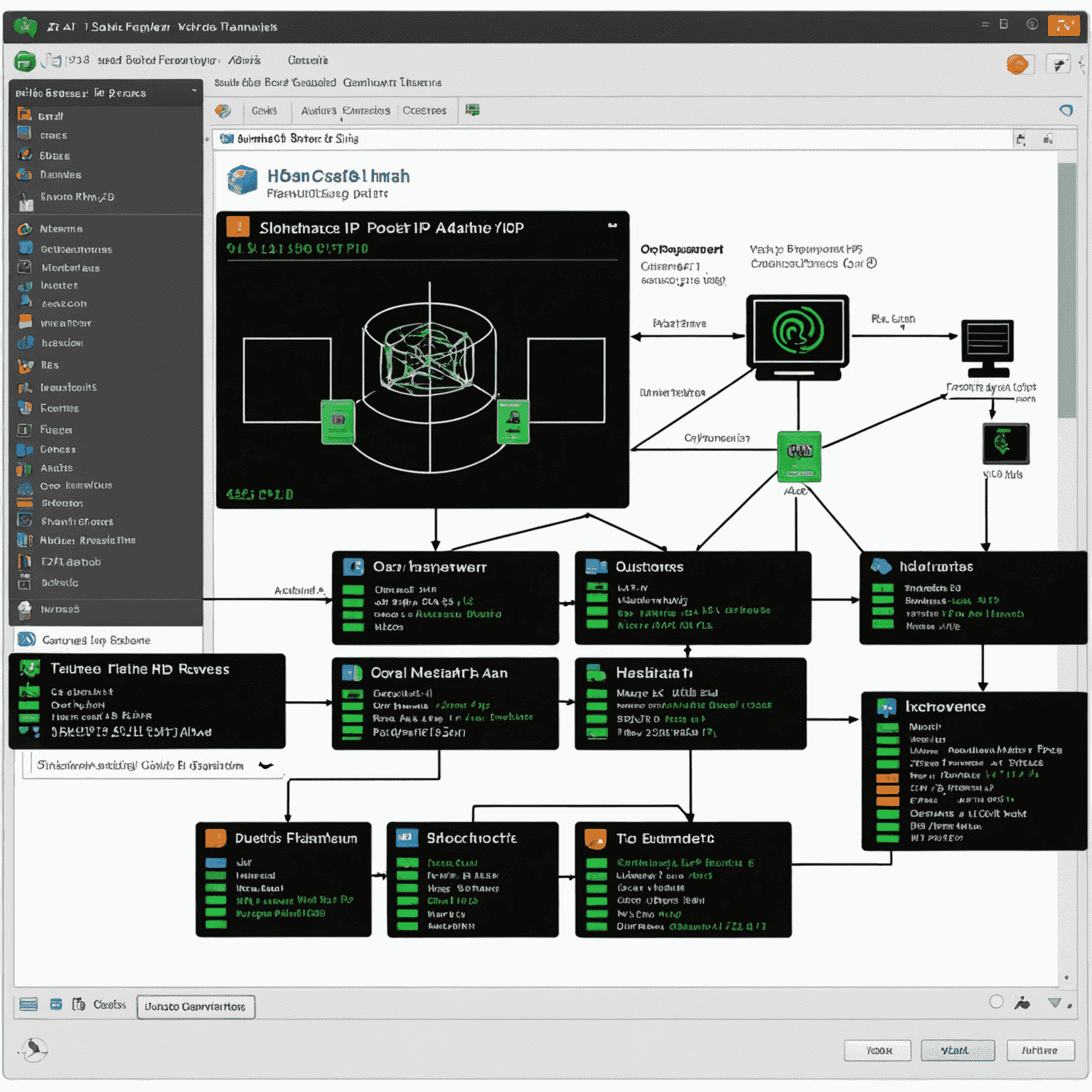
Task: Click the blue shield icon right of tab row
Action: 1066,110
